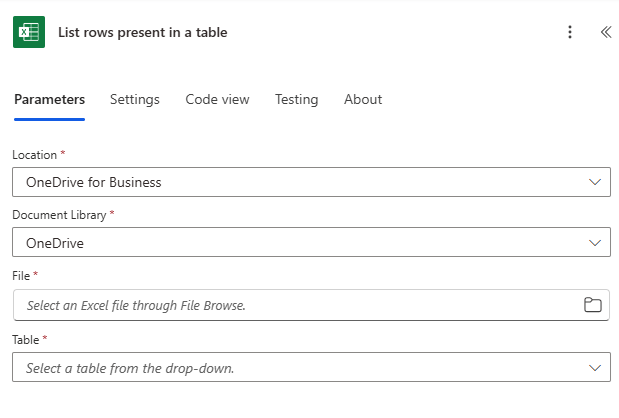Image resolution: width=619 pixels, height=418 pixels.
Task: Select the Testing tab
Action: coord(296,99)
